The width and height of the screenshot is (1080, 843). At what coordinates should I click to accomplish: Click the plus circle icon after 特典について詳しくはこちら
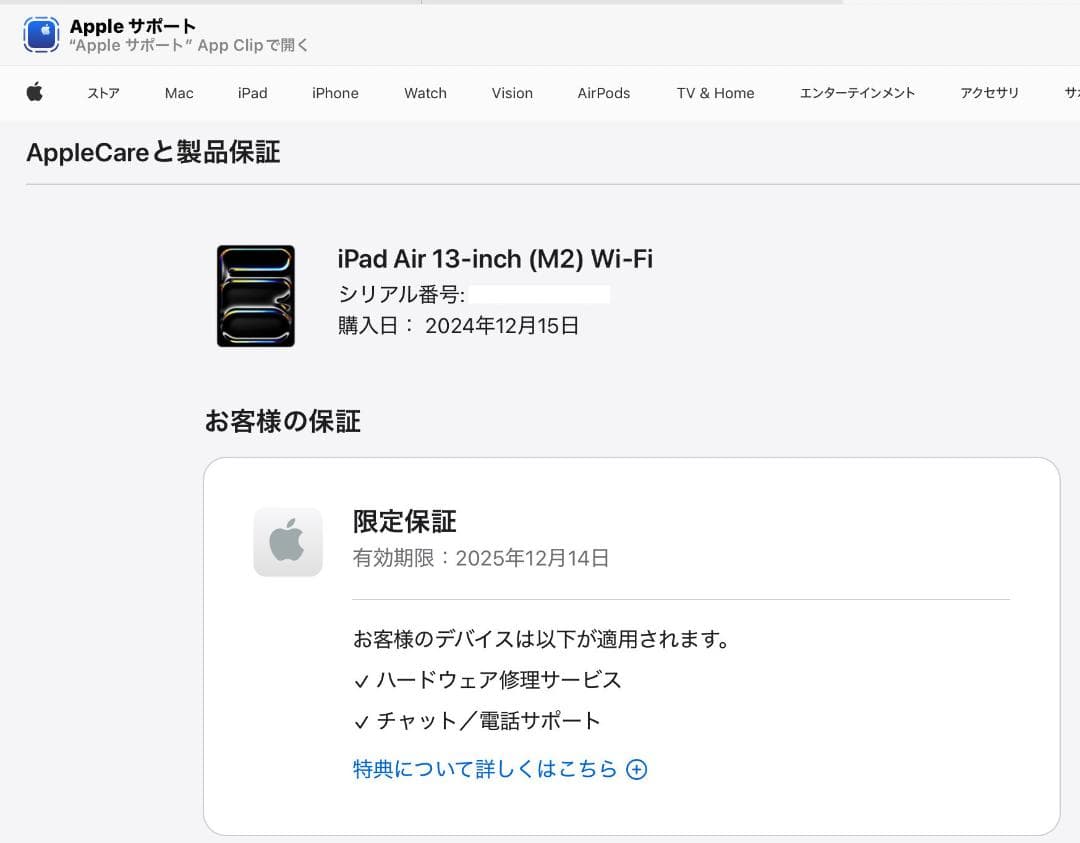pyautogui.click(x=637, y=769)
